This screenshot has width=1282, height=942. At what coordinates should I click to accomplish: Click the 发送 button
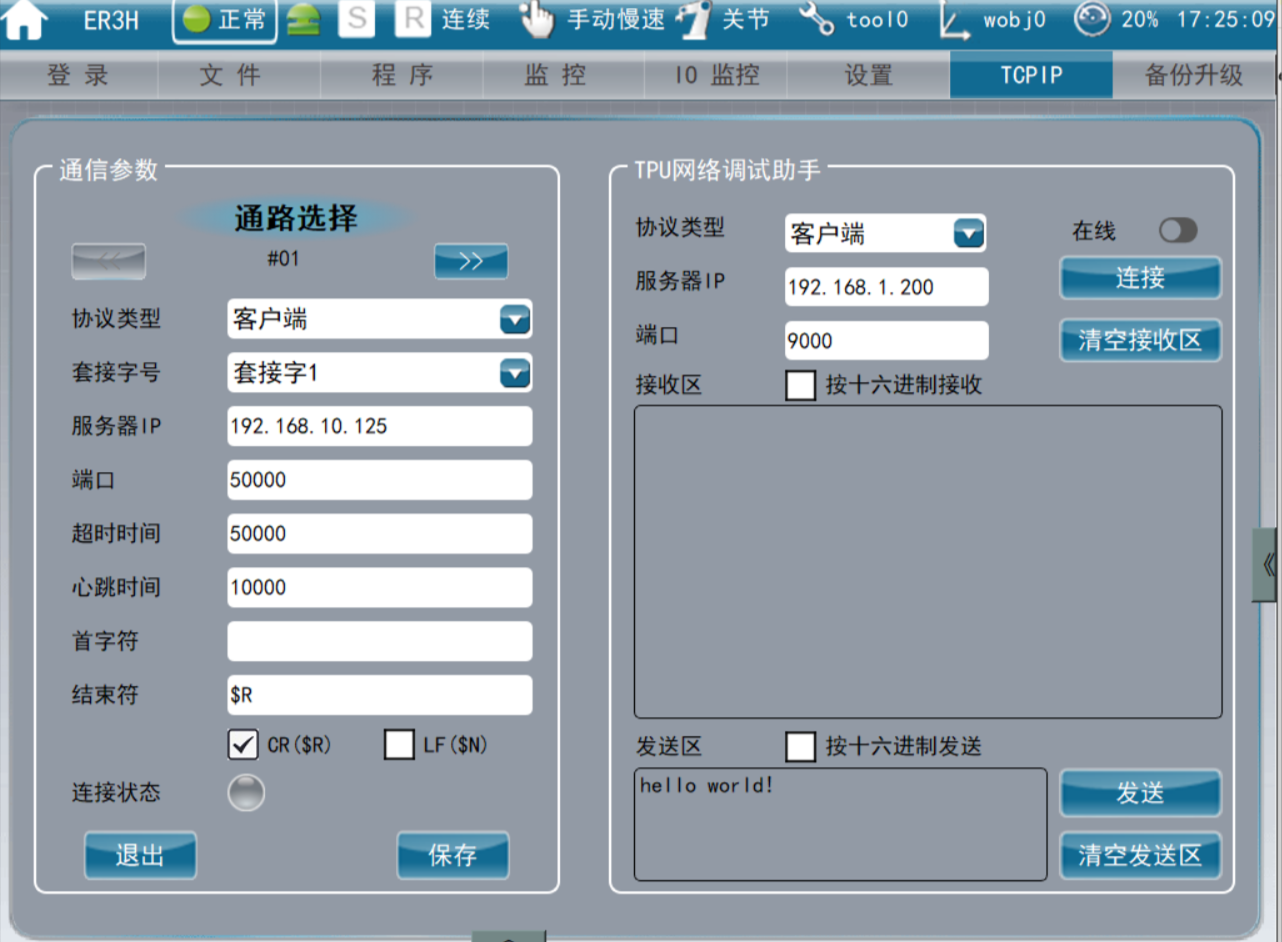pyautogui.click(x=1141, y=793)
